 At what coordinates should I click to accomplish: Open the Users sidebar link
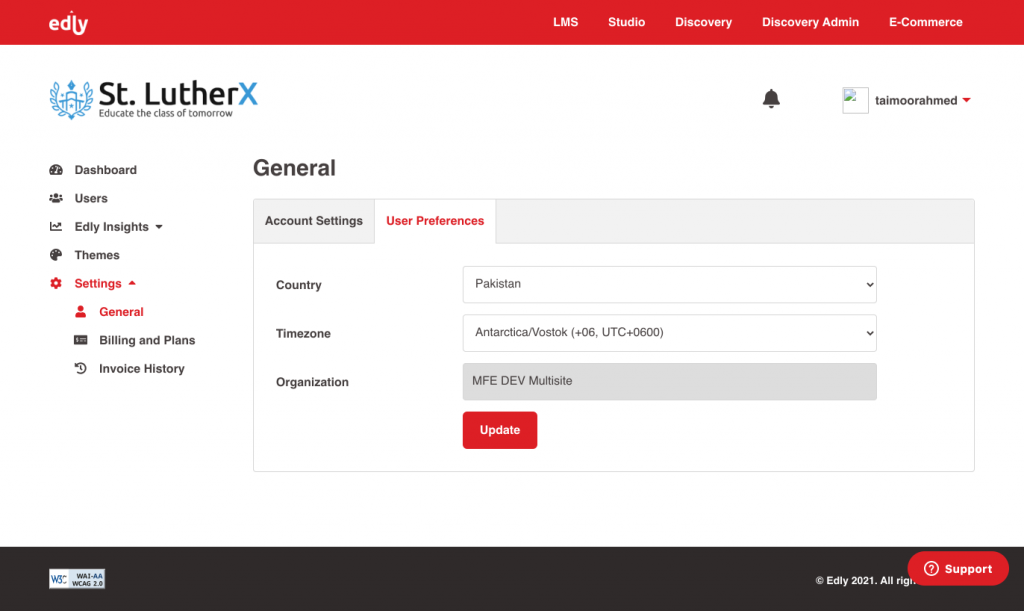(x=91, y=198)
